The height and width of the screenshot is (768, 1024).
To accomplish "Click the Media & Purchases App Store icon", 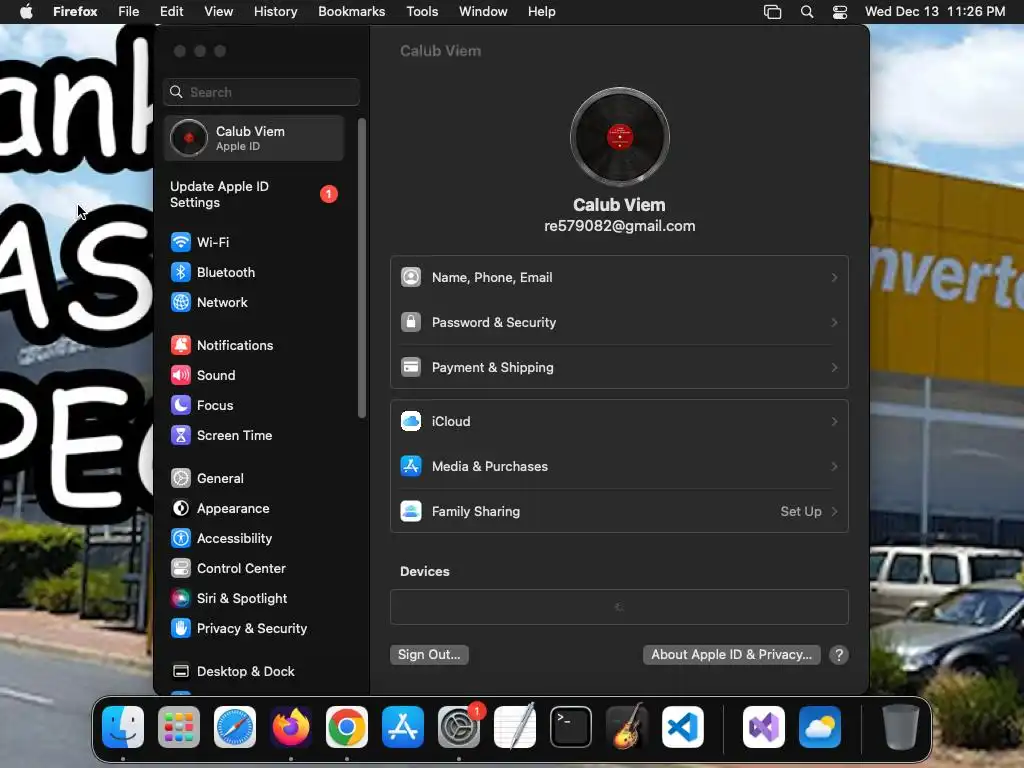I will click(x=411, y=467).
